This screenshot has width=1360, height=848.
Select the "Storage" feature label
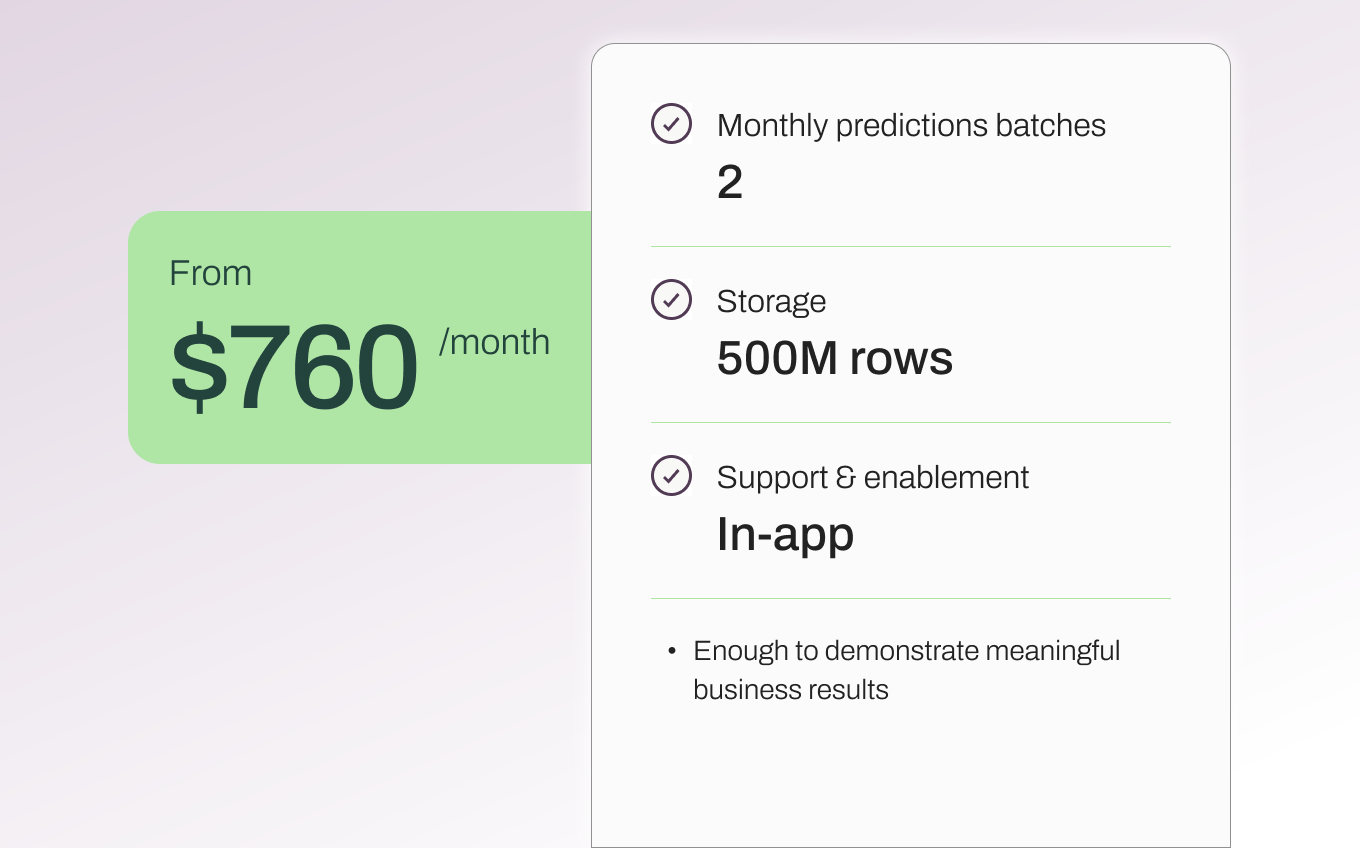(x=771, y=301)
